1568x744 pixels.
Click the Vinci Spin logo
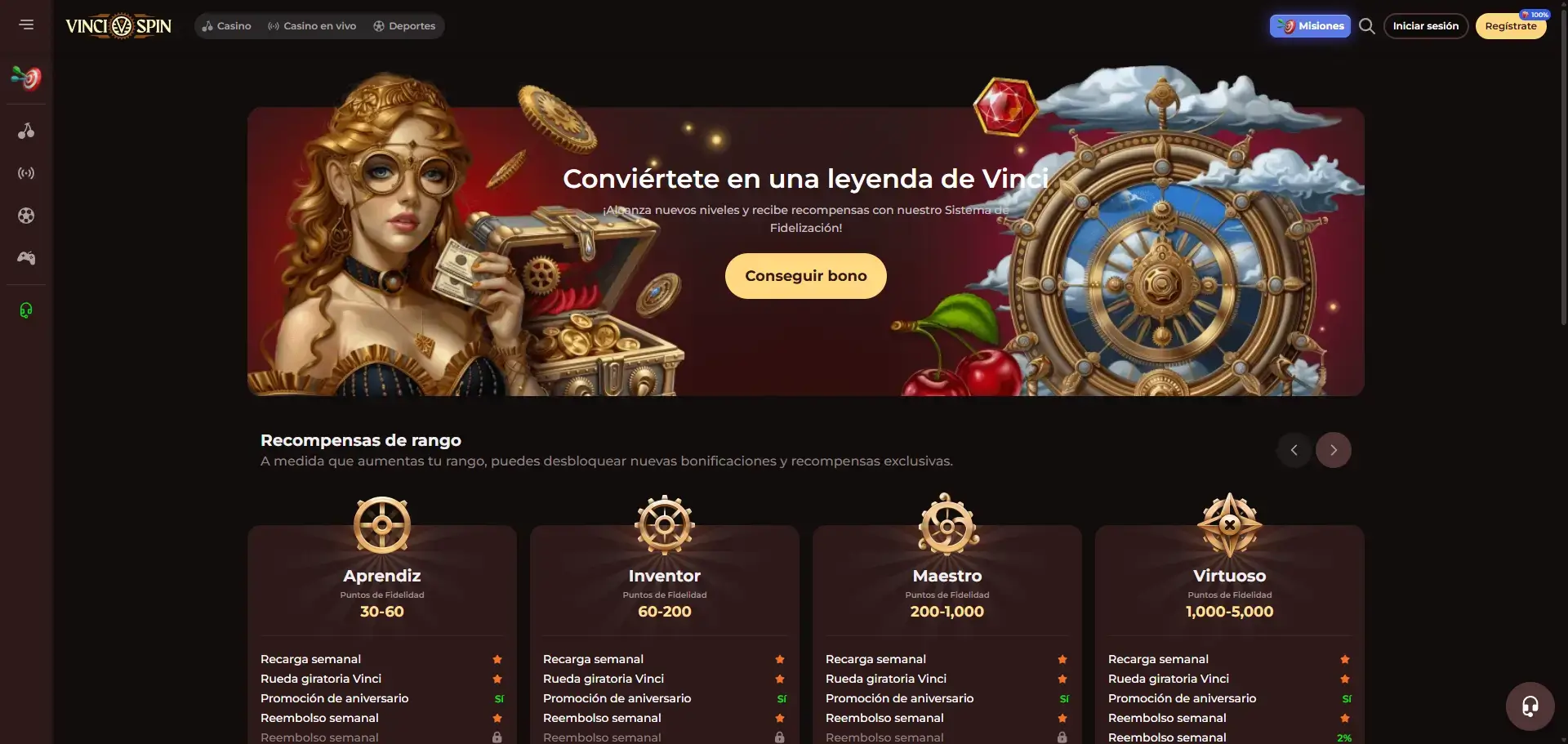pyautogui.click(x=118, y=26)
